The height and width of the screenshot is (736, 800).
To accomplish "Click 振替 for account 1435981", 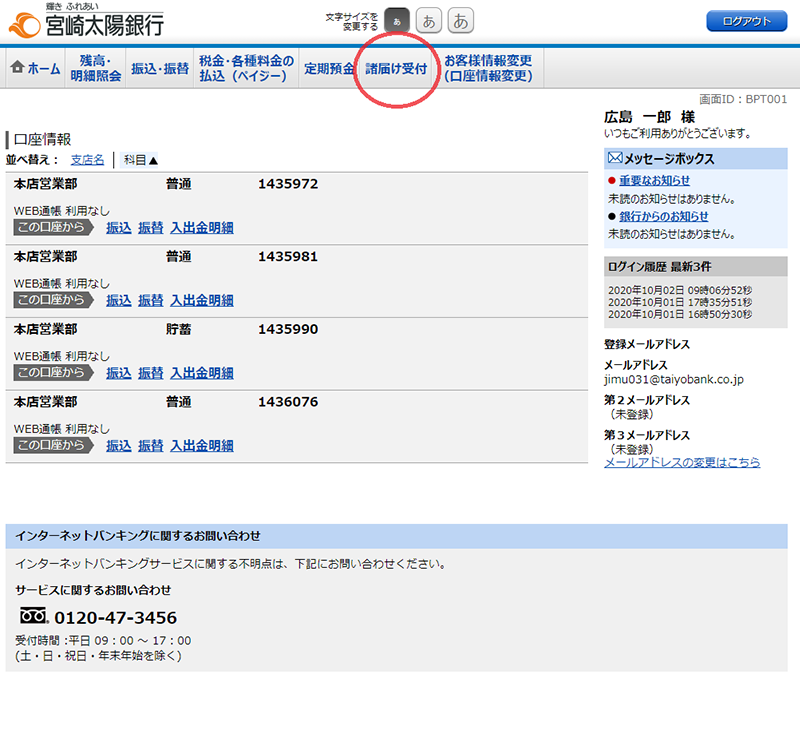I will click(x=150, y=300).
